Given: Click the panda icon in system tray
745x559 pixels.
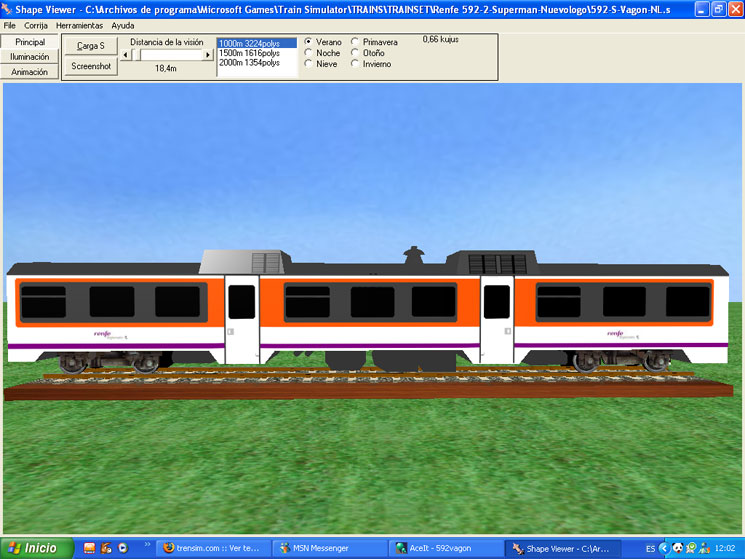Looking at the screenshot, I should [677, 548].
